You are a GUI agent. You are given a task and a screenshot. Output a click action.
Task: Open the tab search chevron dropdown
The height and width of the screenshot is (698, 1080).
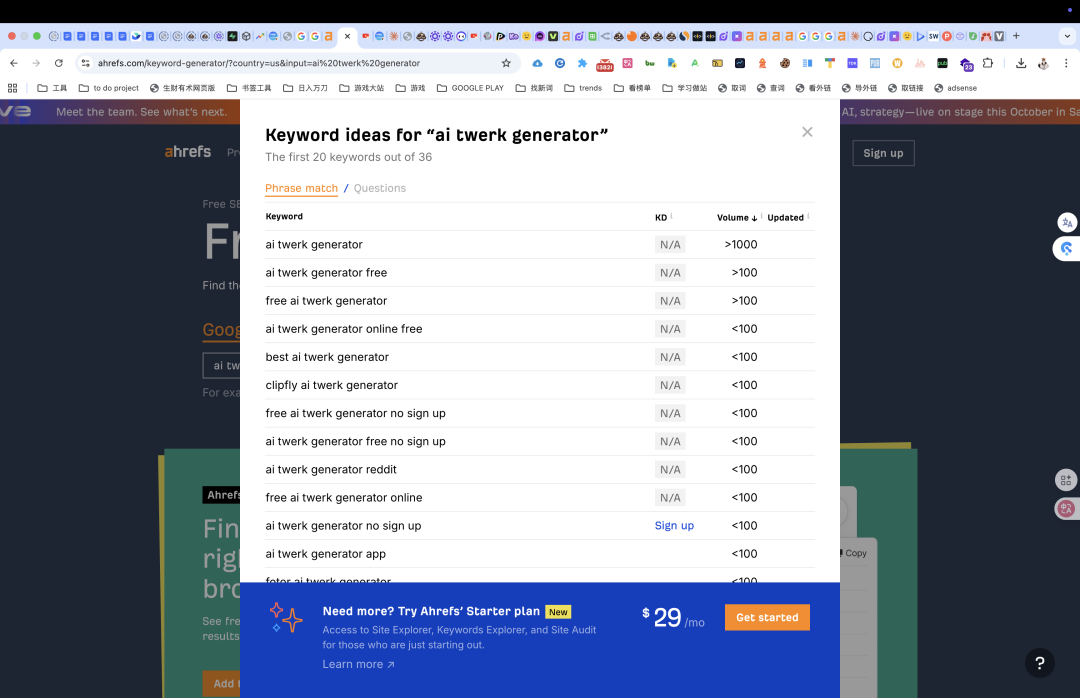tap(1067, 36)
